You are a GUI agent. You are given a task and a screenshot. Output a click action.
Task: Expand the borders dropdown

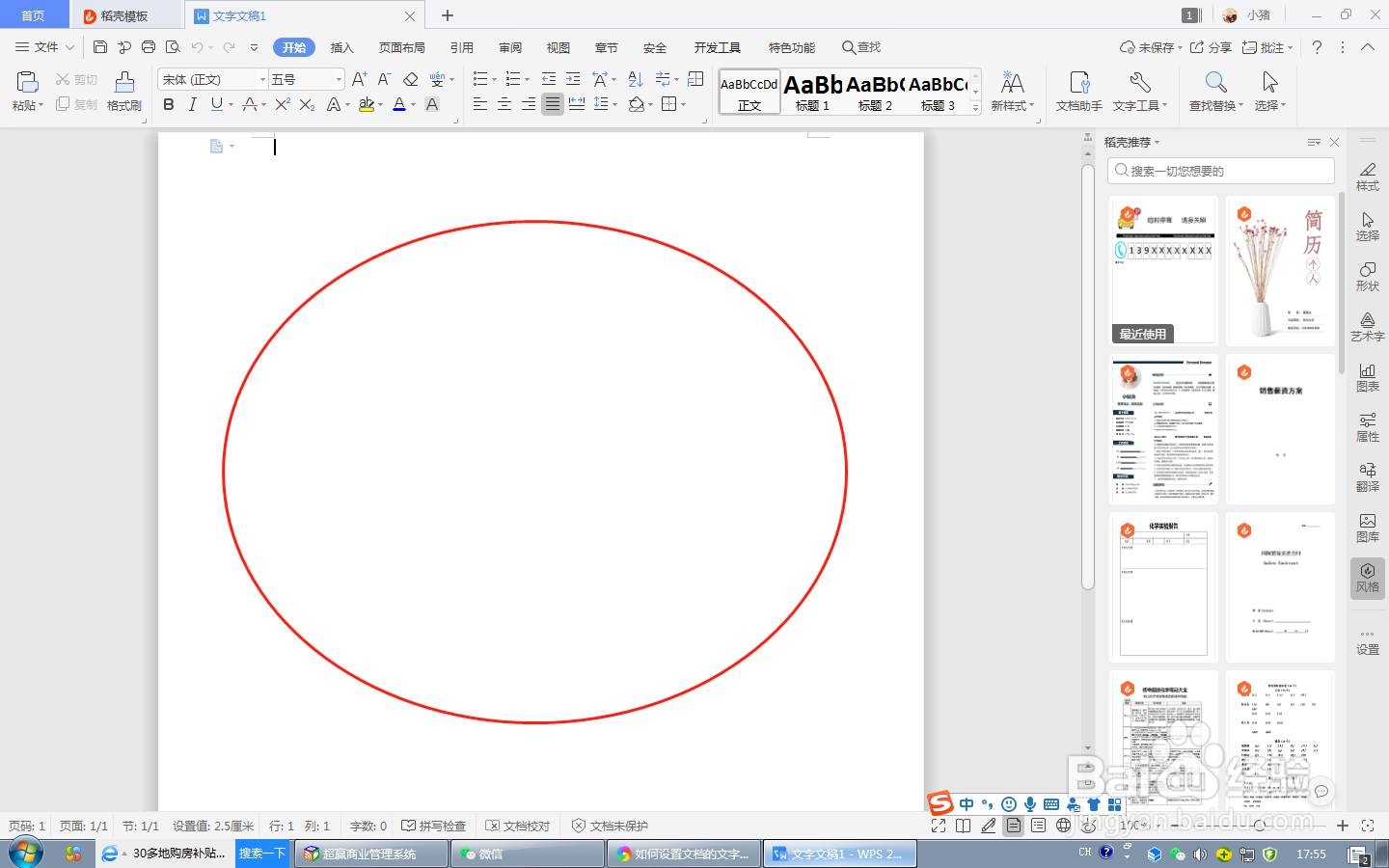pos(684,105)
